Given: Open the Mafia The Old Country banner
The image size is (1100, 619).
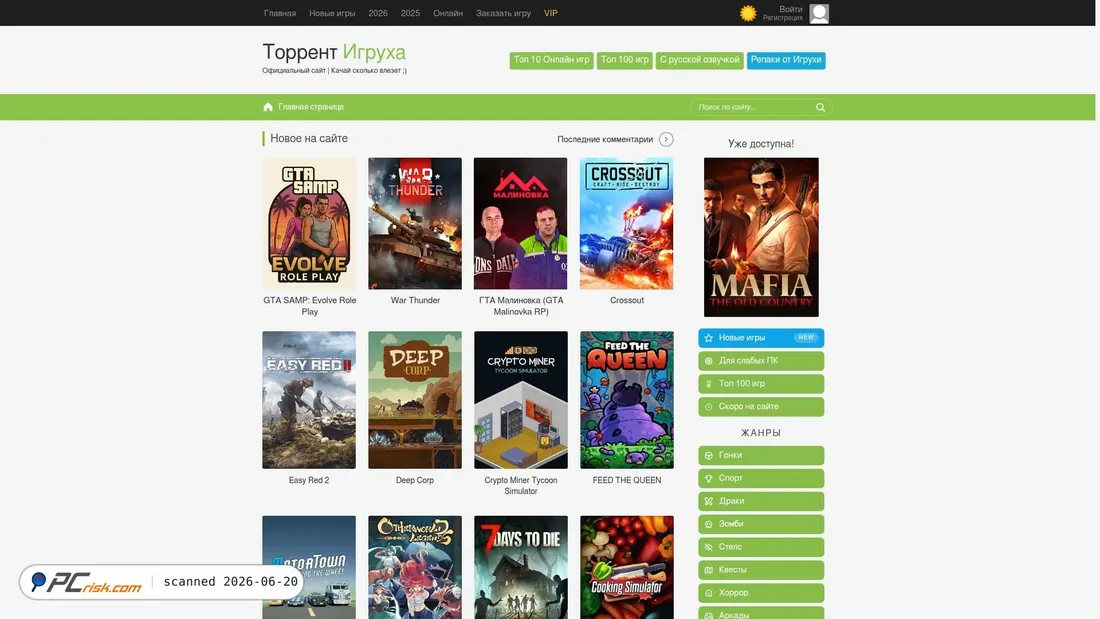Looking at the screenshot, I should click(761, 237).
